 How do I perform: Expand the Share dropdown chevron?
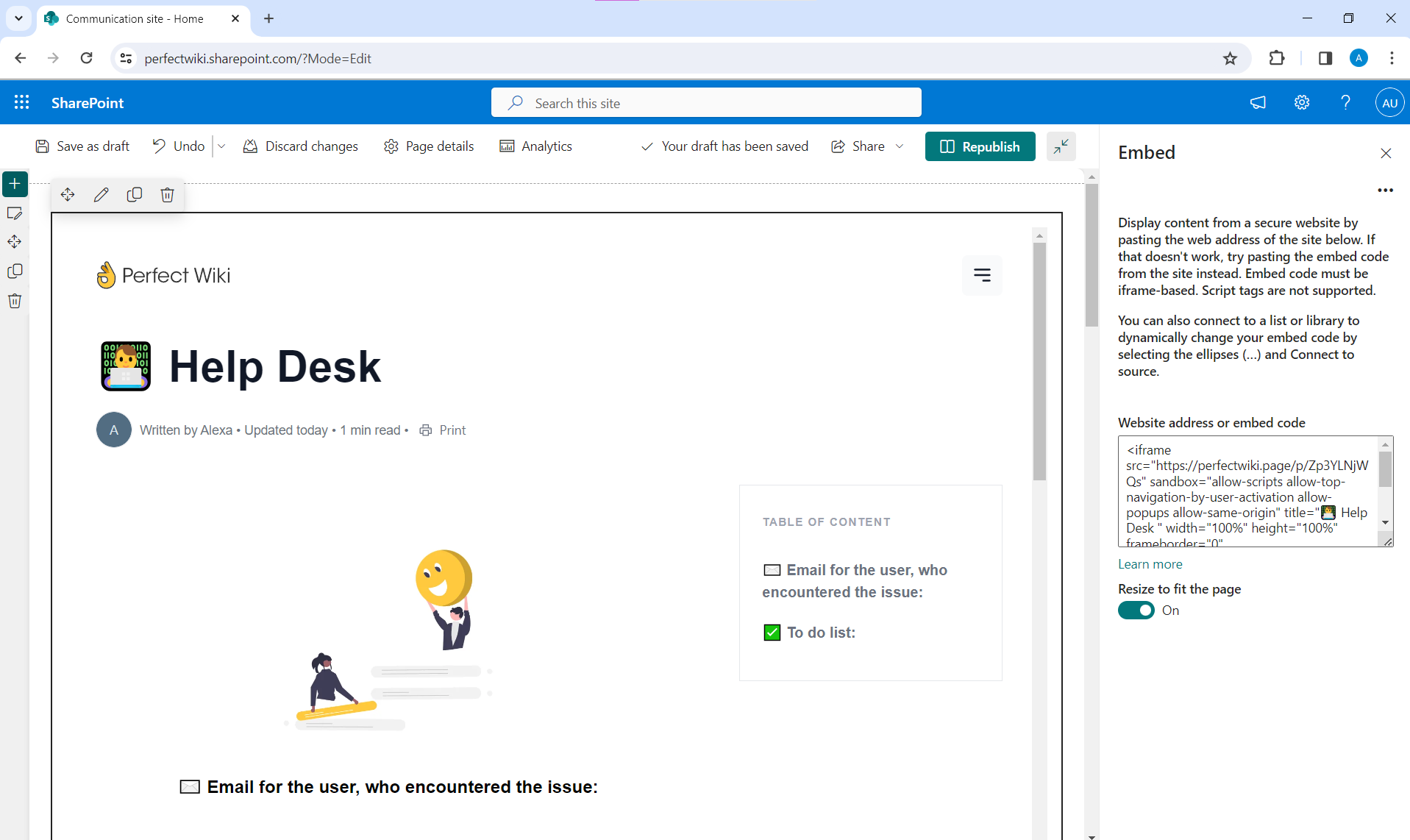pos(899,146)
